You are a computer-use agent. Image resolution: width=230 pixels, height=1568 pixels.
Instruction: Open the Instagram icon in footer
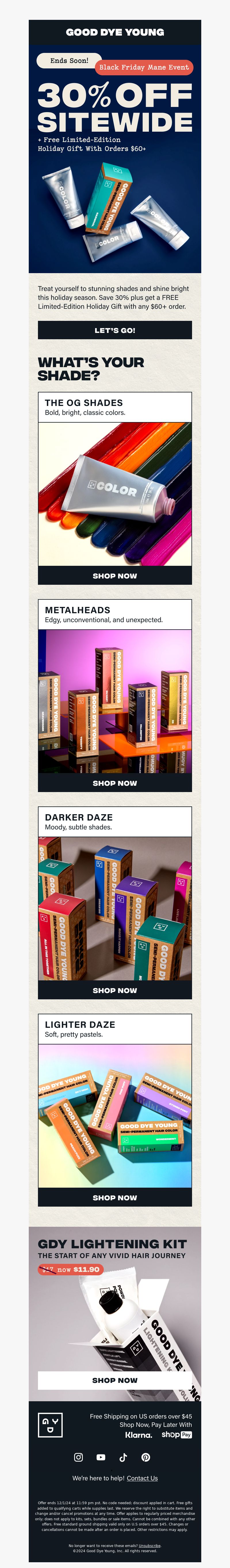78,1457
